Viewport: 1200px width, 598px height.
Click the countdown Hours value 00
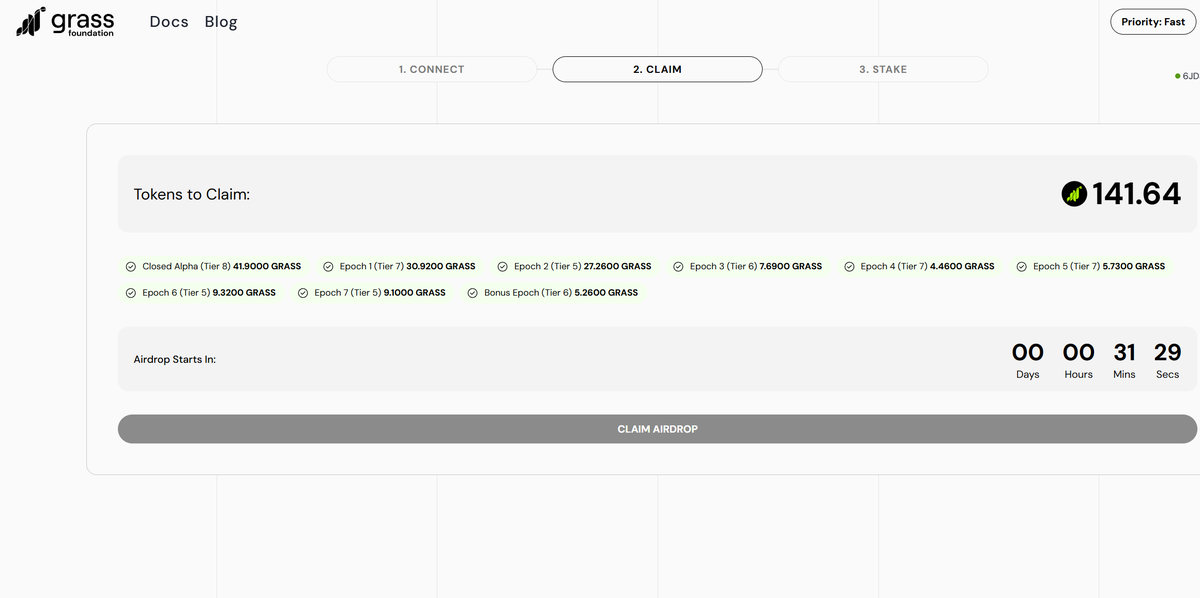point(1079,352)
